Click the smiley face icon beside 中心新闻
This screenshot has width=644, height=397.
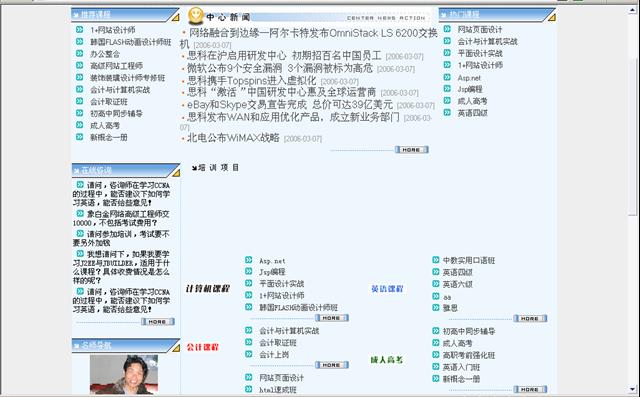click(x=196, y=16)
